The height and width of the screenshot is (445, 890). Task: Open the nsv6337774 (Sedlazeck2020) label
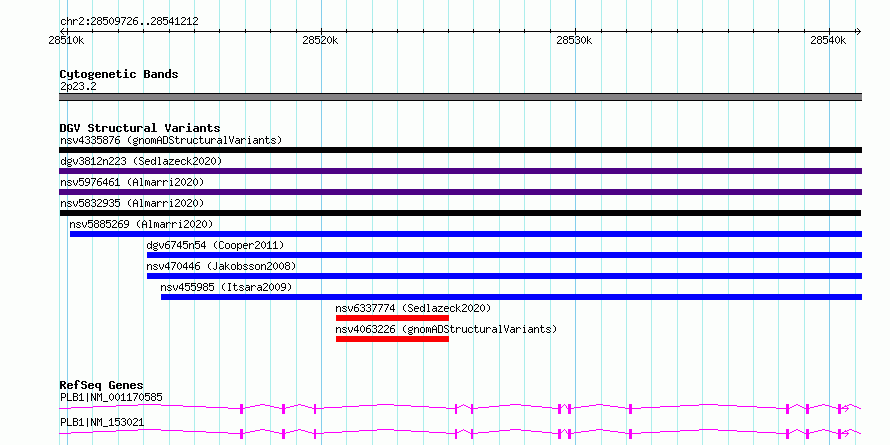413,308
